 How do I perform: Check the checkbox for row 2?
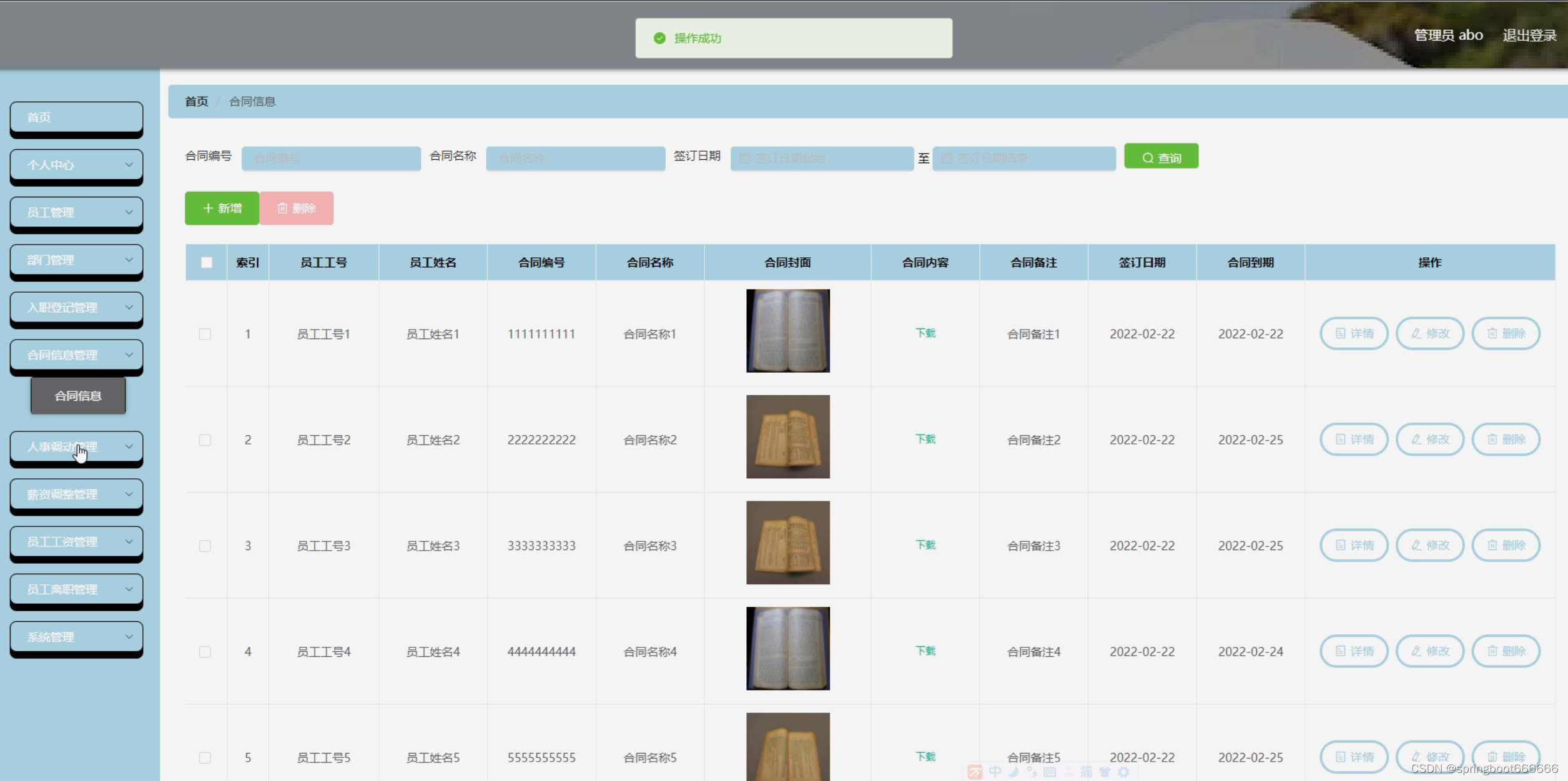pos(205,440)
